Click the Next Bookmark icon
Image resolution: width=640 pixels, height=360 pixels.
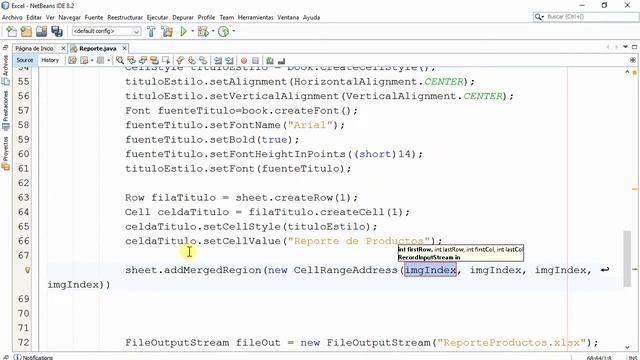click(x=191, y=60)
